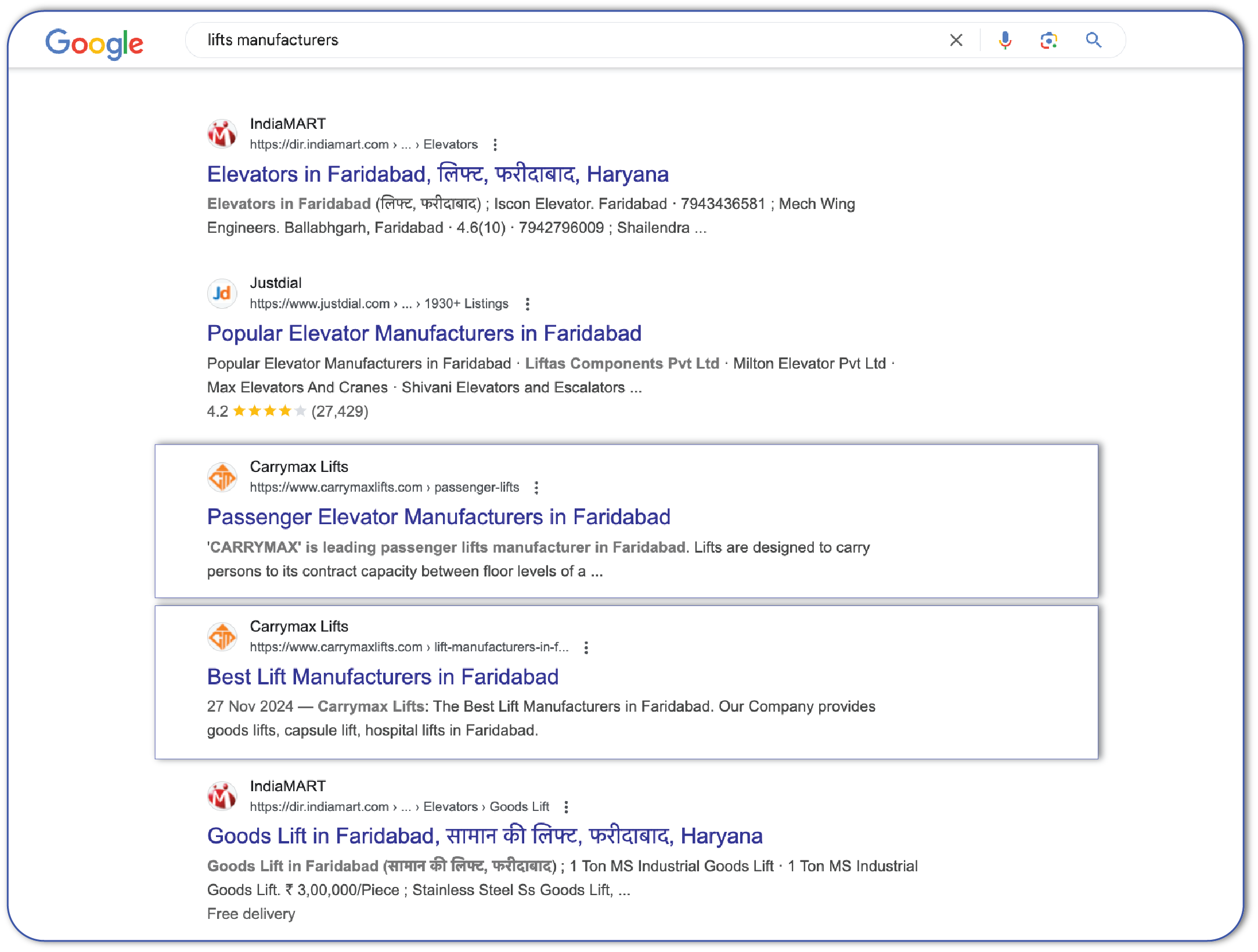The height and width of the screenshot is (952, 1258).
Task: Click 'IndiaMART' site name on Elevators in Faridabad result
Action: pyautogui.click(x=288, y=124)
